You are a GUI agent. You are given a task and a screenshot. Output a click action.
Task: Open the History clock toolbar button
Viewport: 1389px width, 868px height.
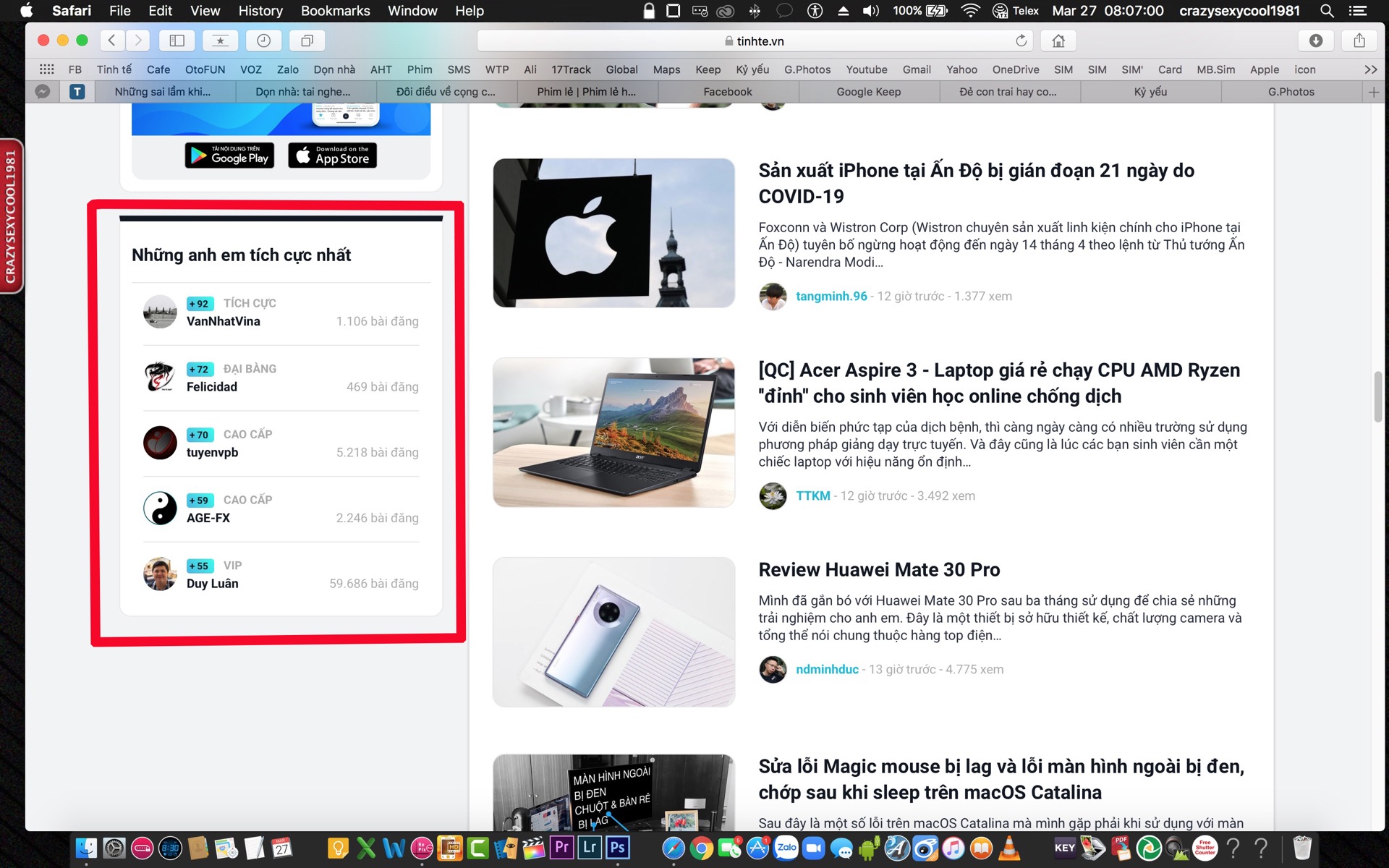[x=263, y=41]
